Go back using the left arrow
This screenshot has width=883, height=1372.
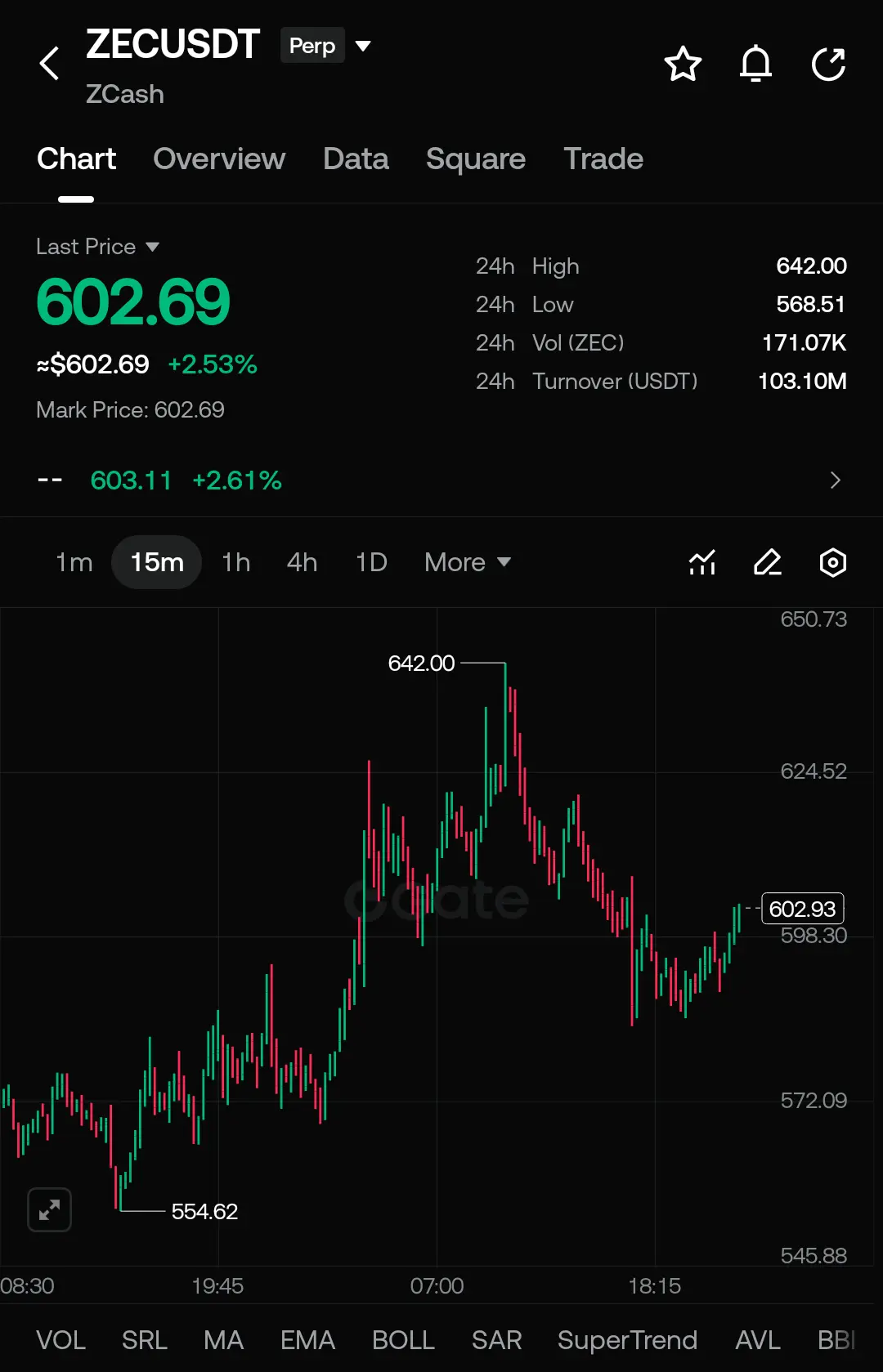(x=50, y=64)
